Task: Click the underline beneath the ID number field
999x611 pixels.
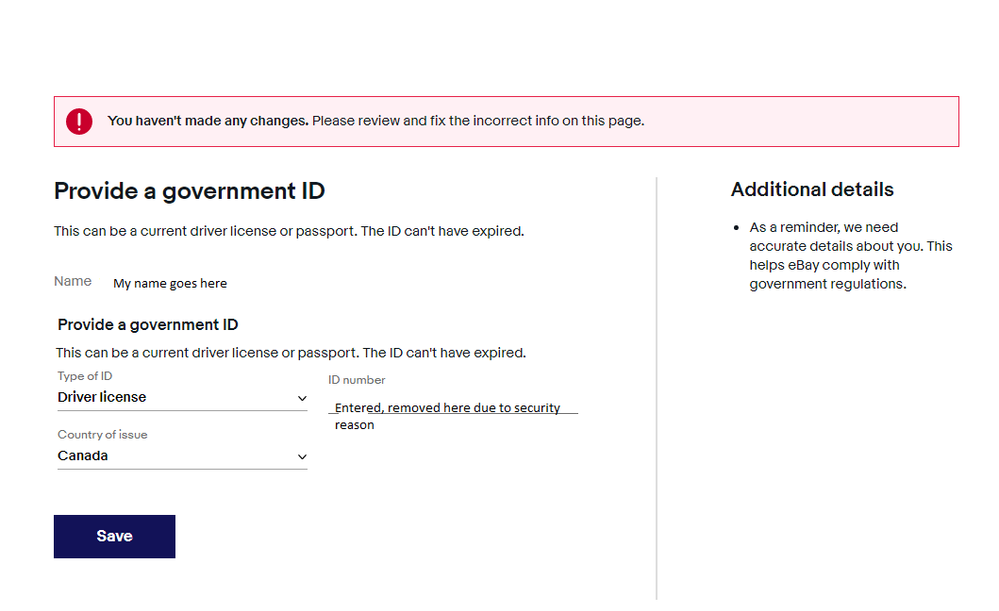Action: pyautogui.click(x=453, y=414)
